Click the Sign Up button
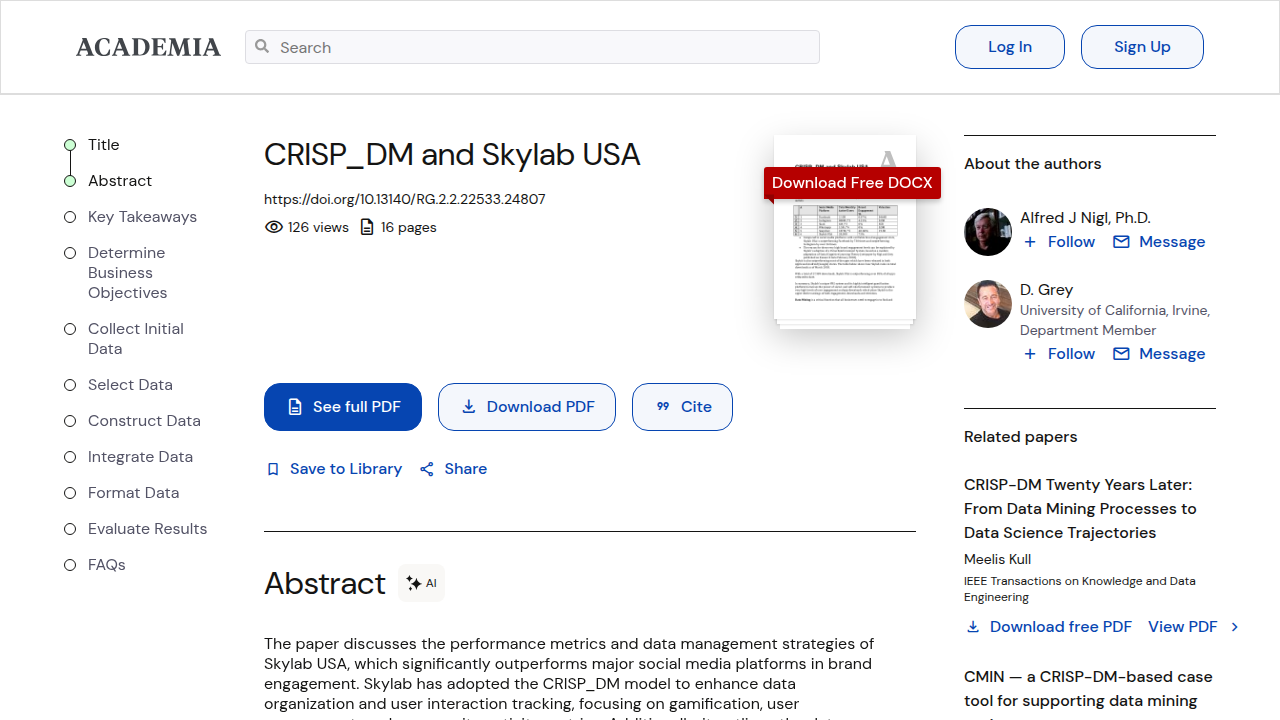 click(x=1142, y=47)
